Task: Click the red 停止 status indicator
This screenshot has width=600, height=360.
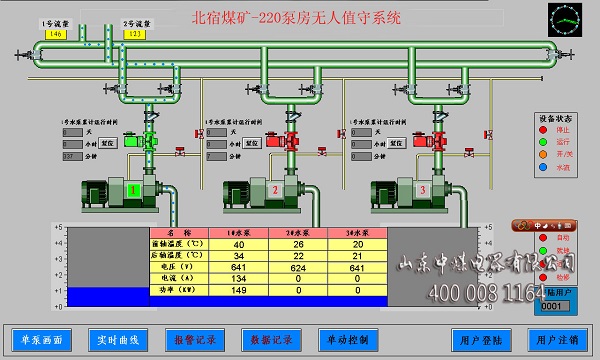Action: (543, 130)
